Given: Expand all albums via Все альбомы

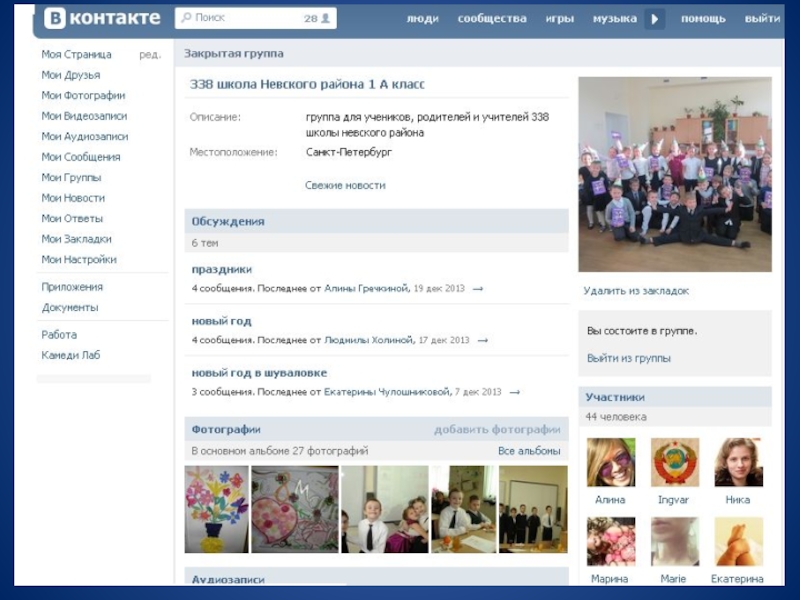Looking at the screenshot, I should click(529, 451).
